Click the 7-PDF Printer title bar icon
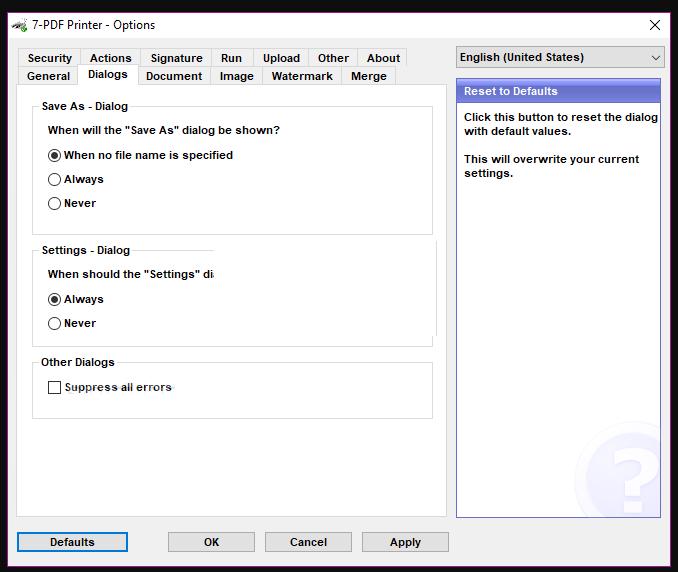678x572 pixels. tap(19, 25)
